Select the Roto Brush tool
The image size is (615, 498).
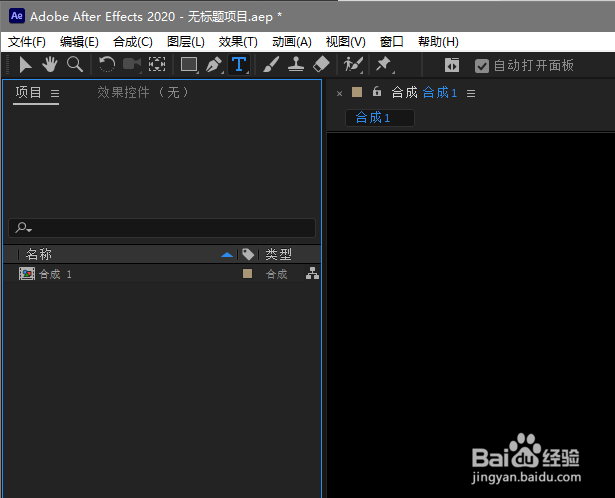click(353, 64)
